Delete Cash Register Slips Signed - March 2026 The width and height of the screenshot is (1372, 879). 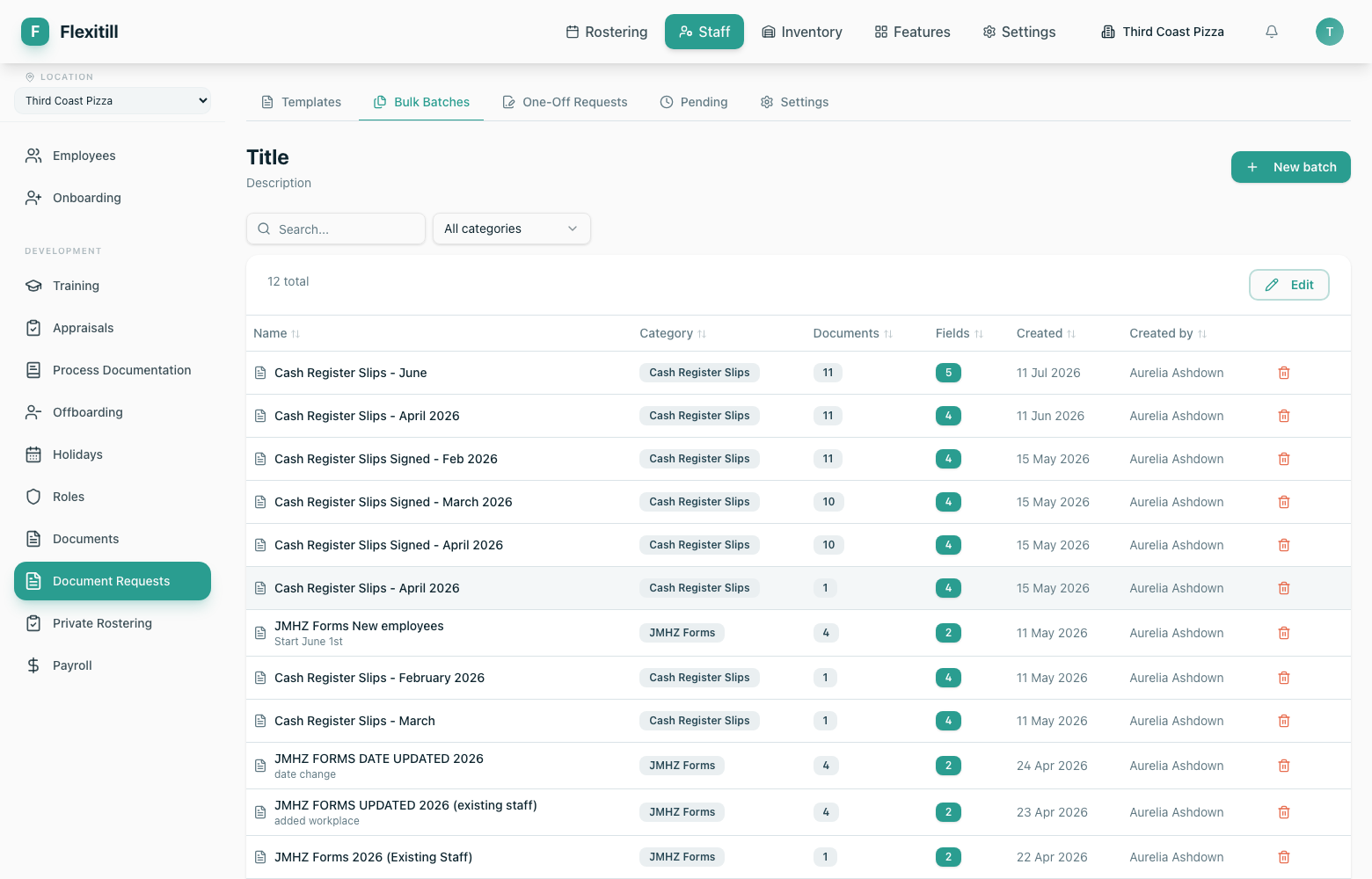point(1284,502)
